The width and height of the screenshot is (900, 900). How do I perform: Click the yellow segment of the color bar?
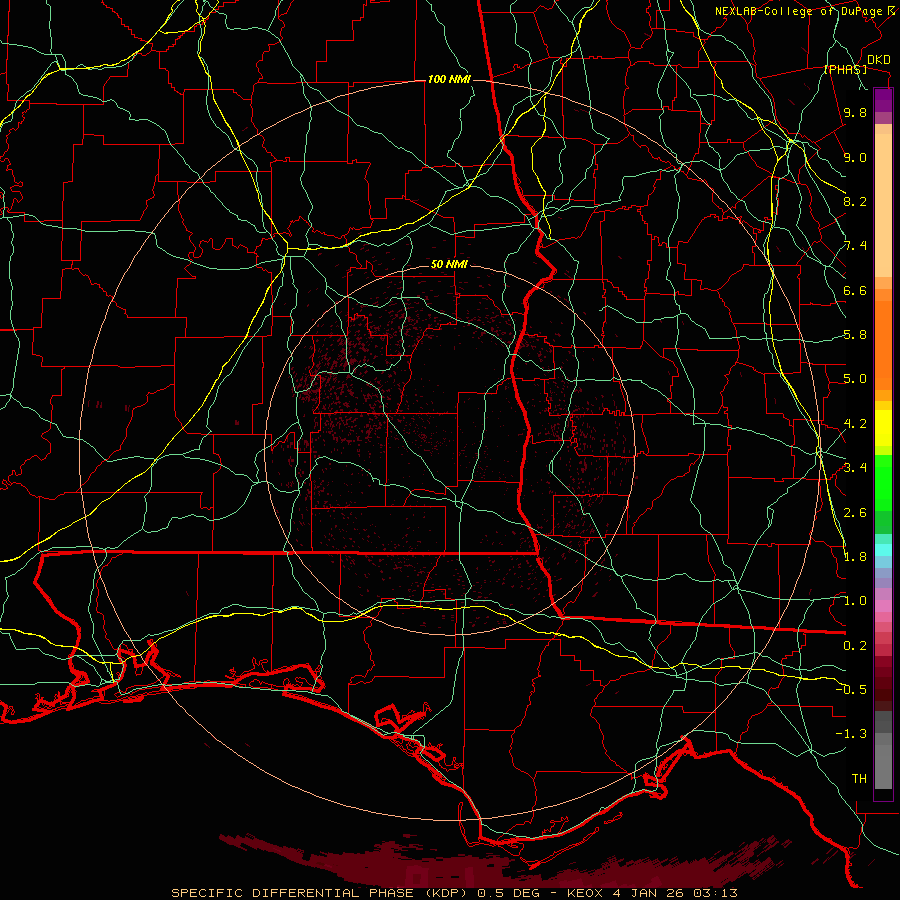pos(883,428)
